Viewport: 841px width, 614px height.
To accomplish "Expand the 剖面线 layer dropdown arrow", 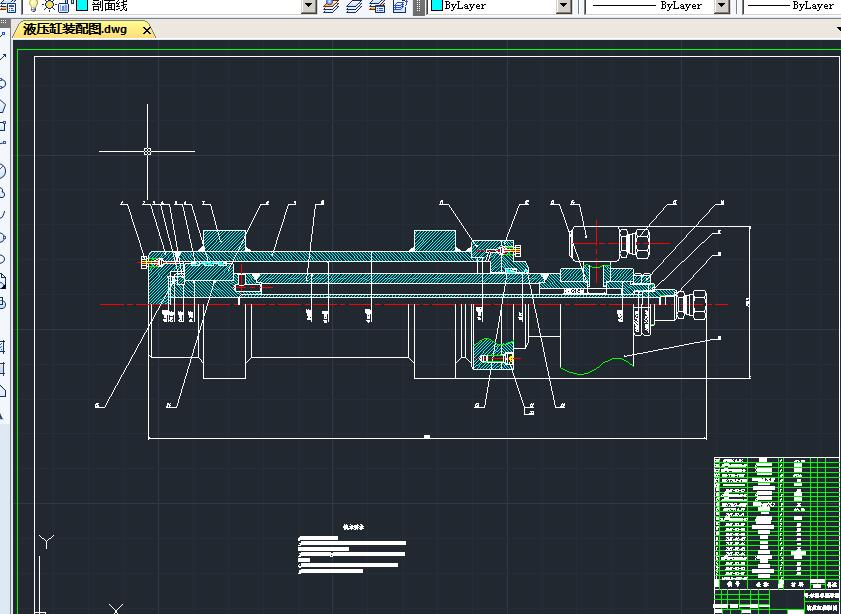I will pos(308,6).
